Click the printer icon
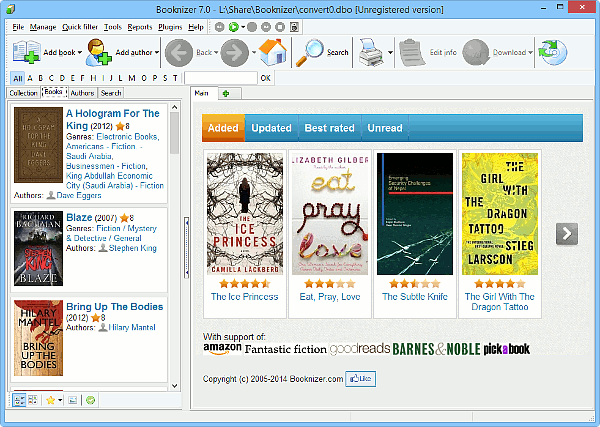Viewport: 600px width, 427px height. [x=371, y=52]
